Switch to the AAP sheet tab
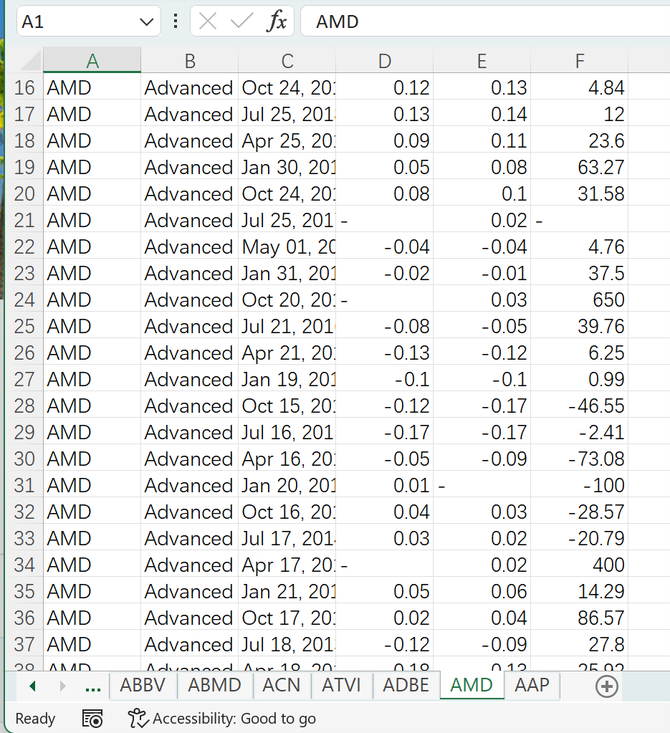670x733 pixels. [x=532, y=685]
